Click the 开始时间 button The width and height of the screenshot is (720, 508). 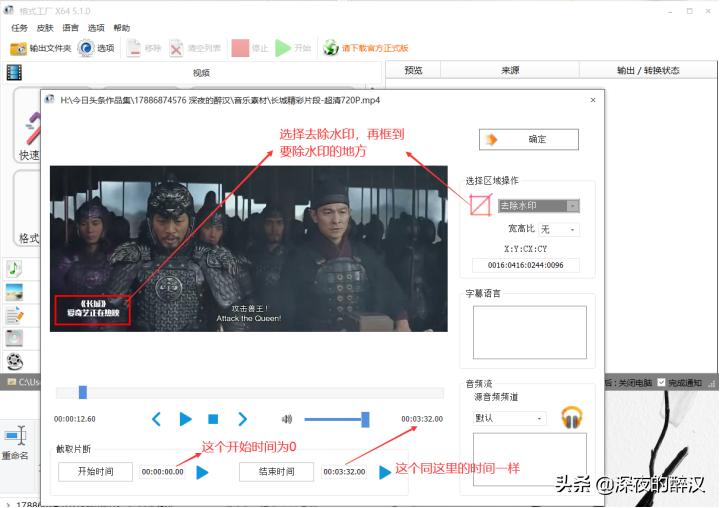point(96,472)
